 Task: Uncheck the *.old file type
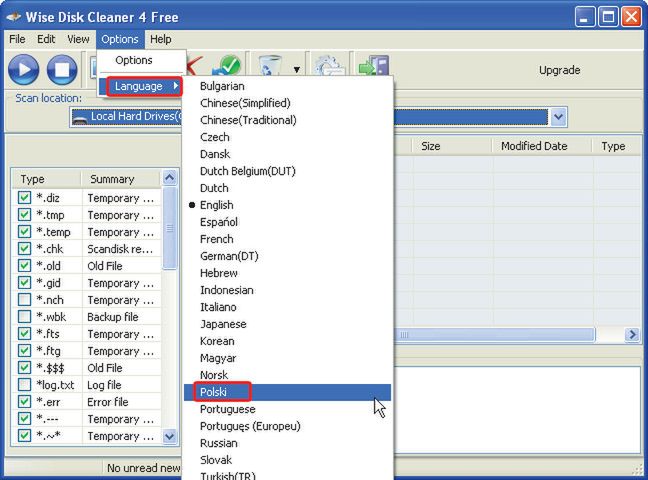point(24,265)
